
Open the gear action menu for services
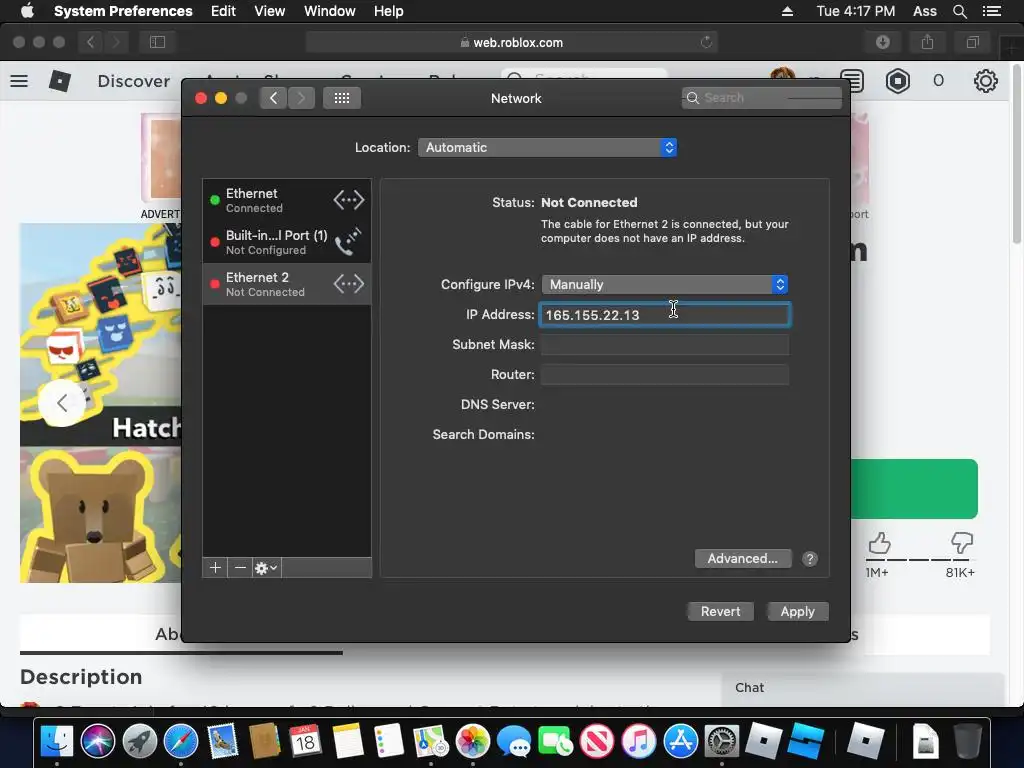(266, 568)
